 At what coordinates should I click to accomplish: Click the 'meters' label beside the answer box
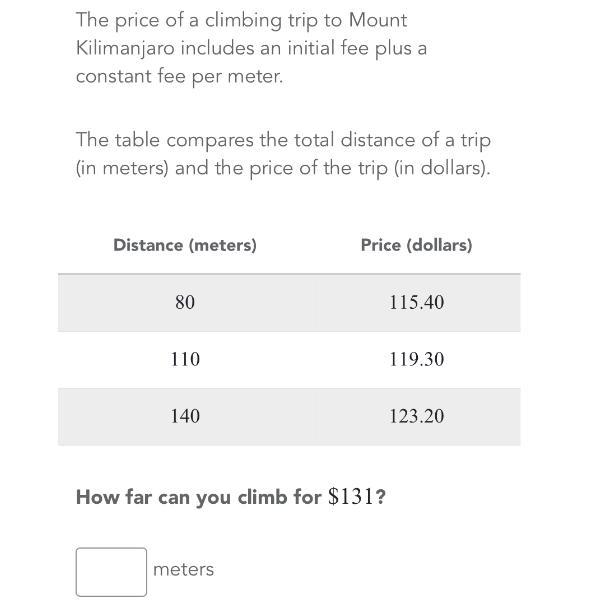(x=183, y=570)
